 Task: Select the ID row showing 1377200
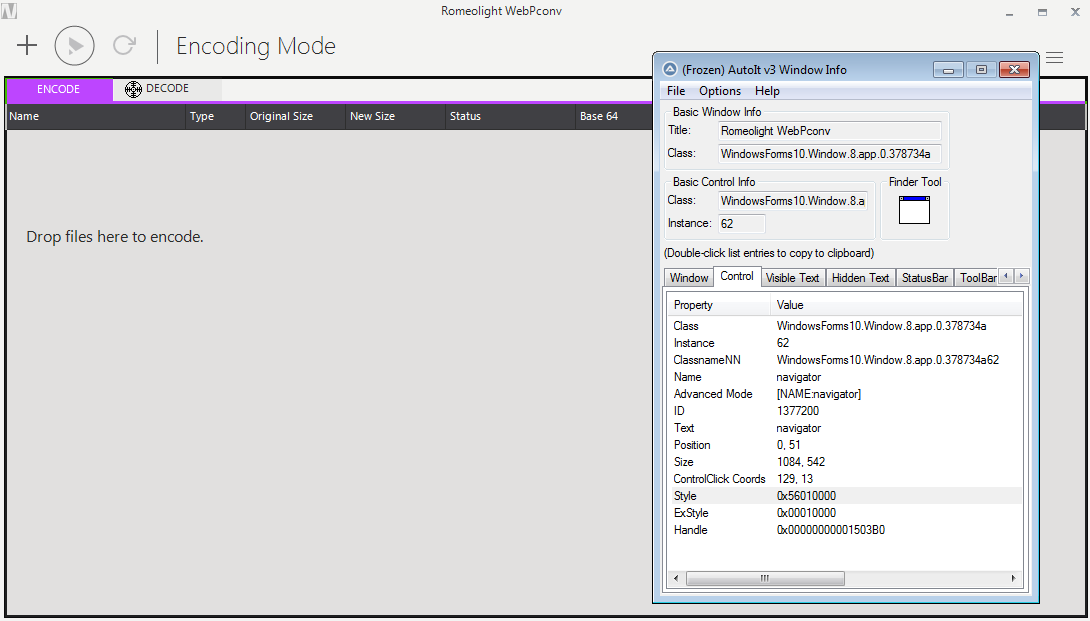(x=845, y=411)
